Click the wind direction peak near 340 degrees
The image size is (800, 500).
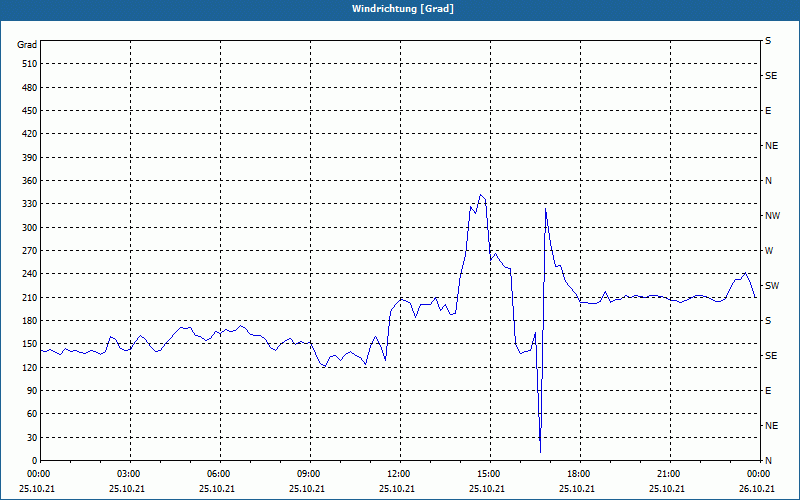[480, 195]
